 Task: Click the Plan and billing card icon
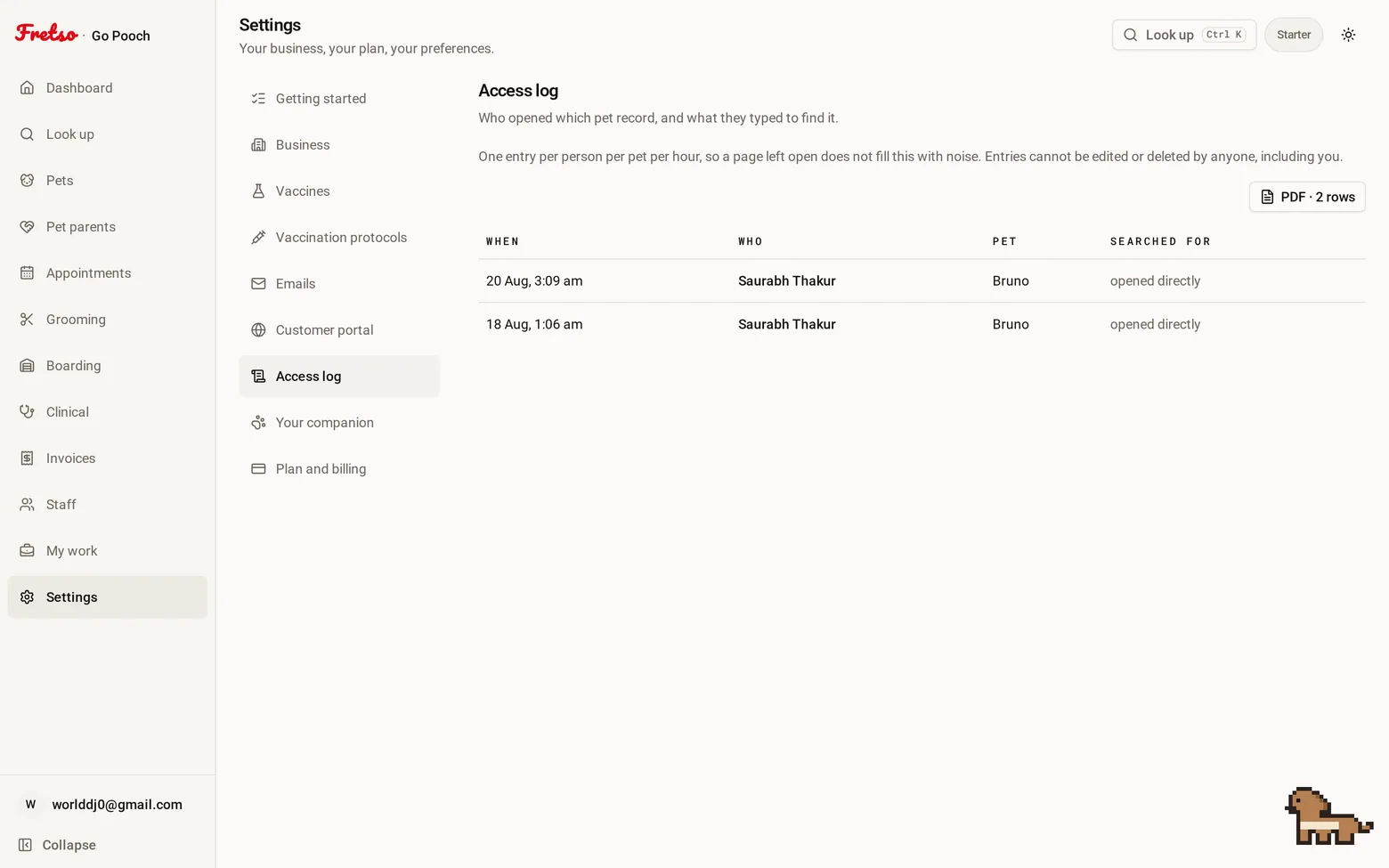click(x=258, y=469)
